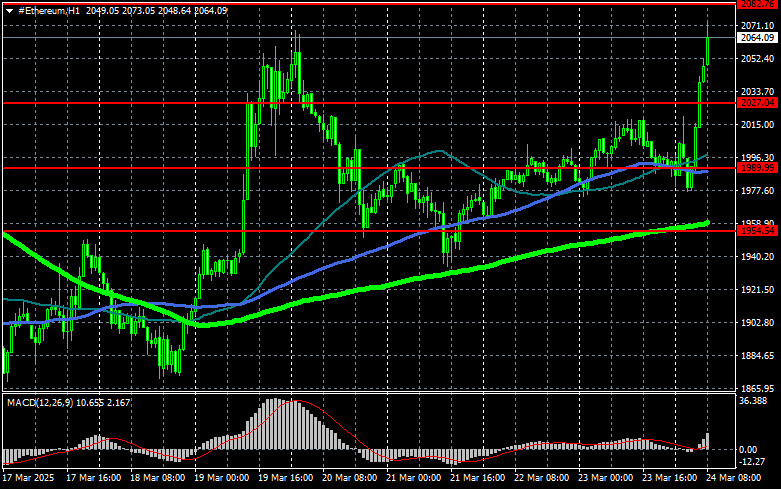Click the 17 Mar 2025 date label
The image size is (781, 489).
pos(28,478)
